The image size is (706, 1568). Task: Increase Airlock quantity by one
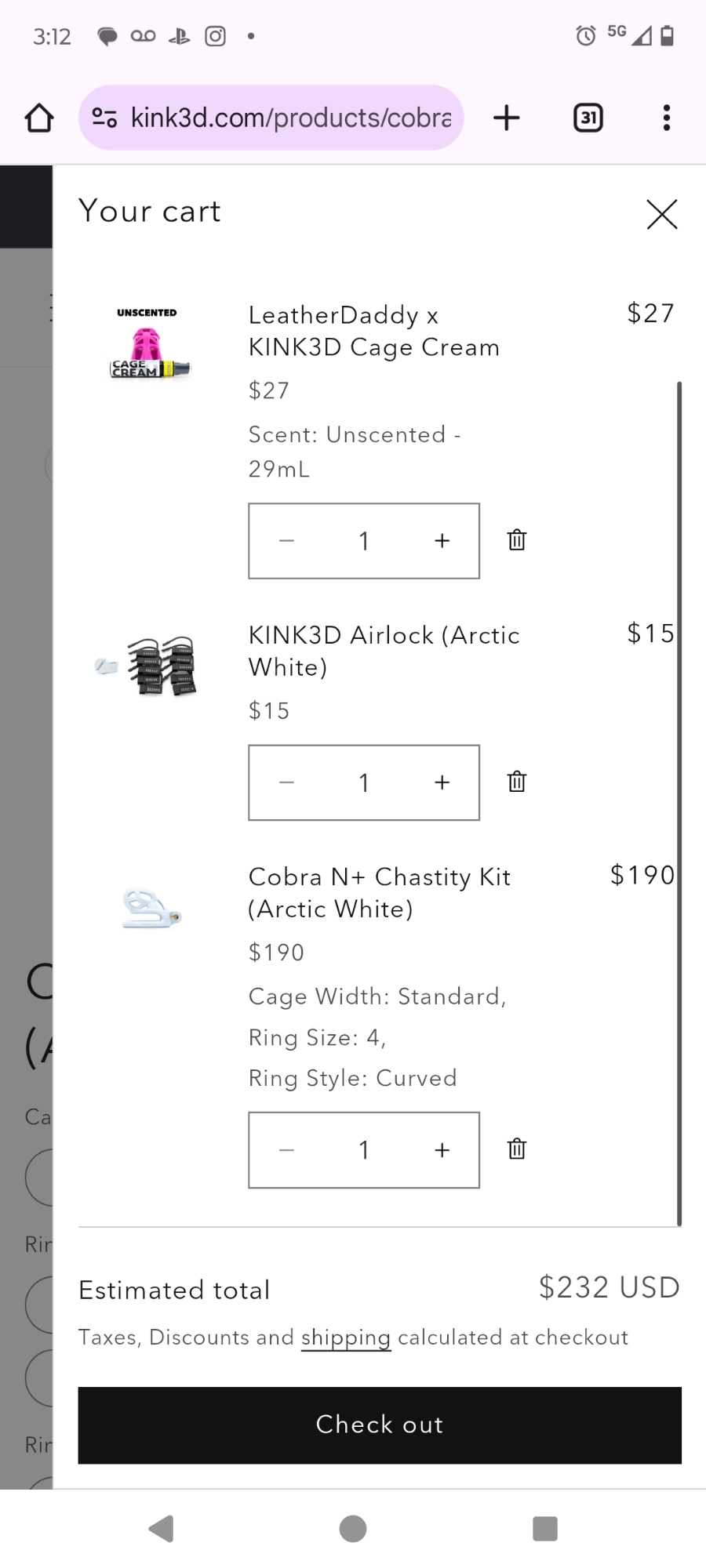[x=442, y=782]
